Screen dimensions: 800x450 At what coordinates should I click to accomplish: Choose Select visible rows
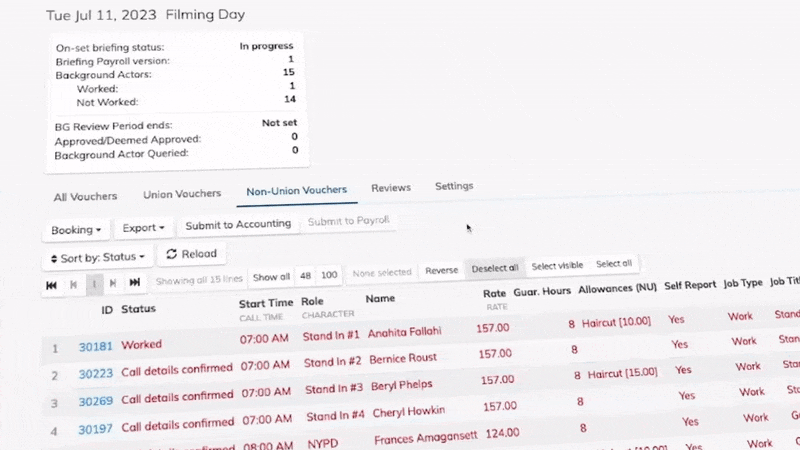click(557, 266)
